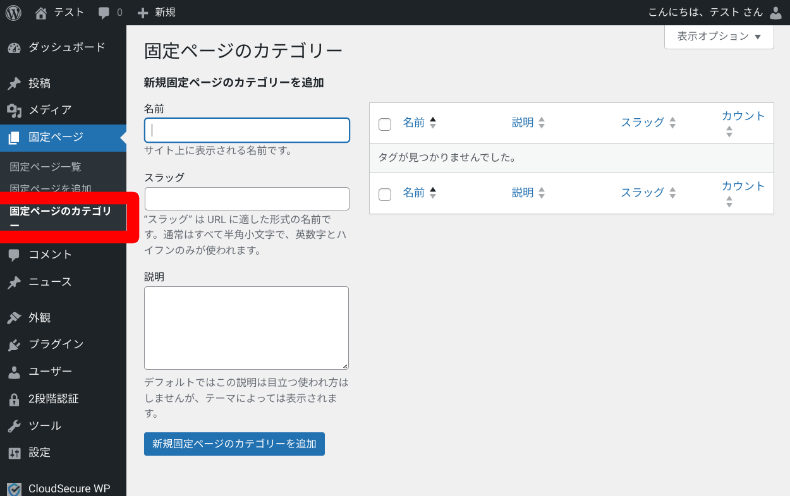Sort by スラッグ in the table header
Image resolution: width=790 pixels, height=496 pixels.
[x=648, y=122]
